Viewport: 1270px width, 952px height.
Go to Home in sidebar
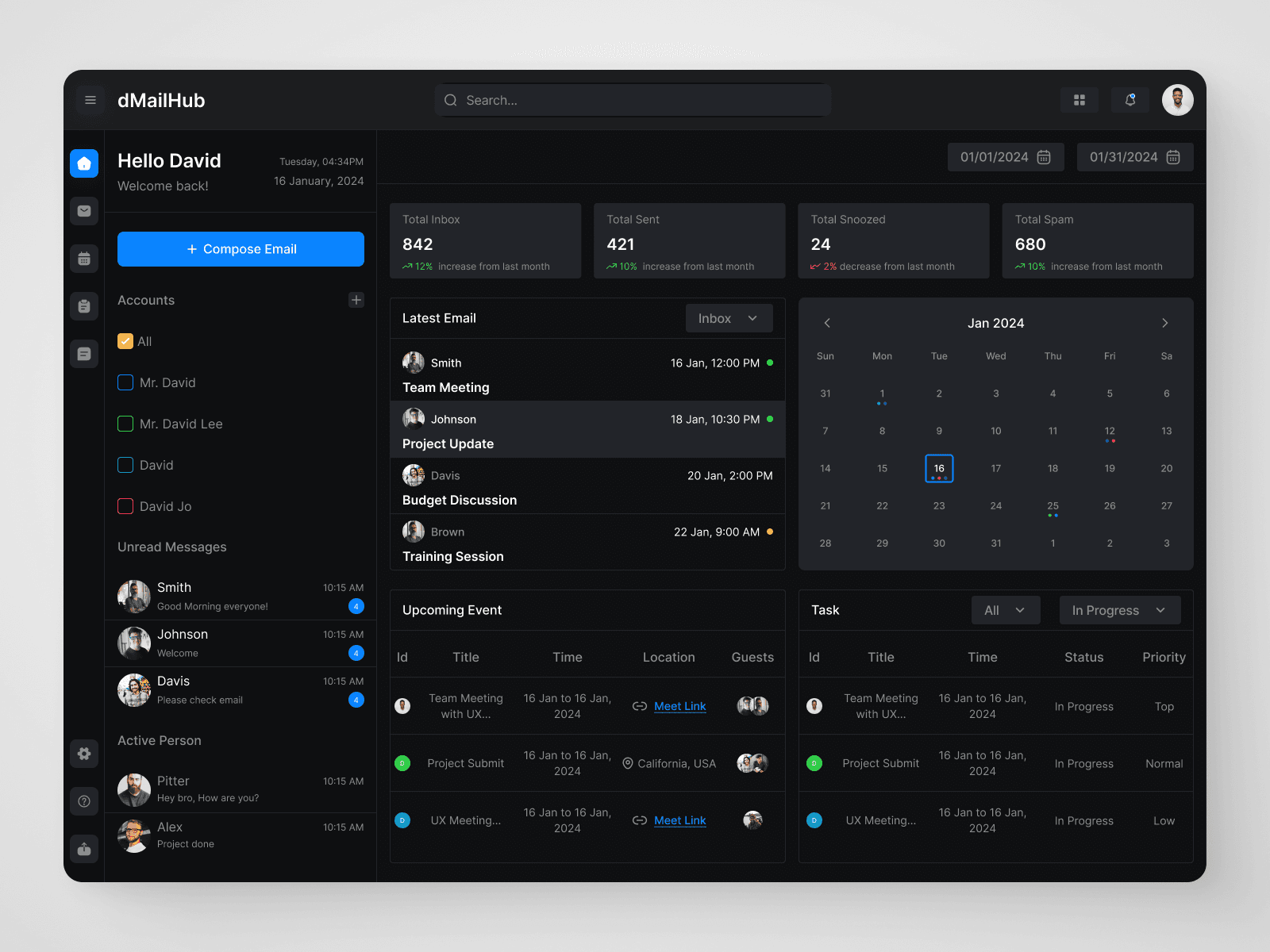[x=84, y=163]
